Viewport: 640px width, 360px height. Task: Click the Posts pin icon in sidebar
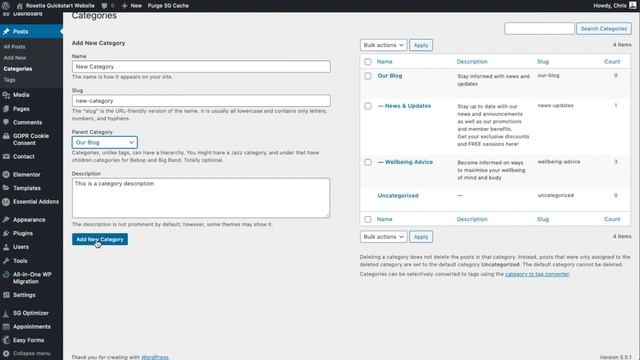pos(6,31)
